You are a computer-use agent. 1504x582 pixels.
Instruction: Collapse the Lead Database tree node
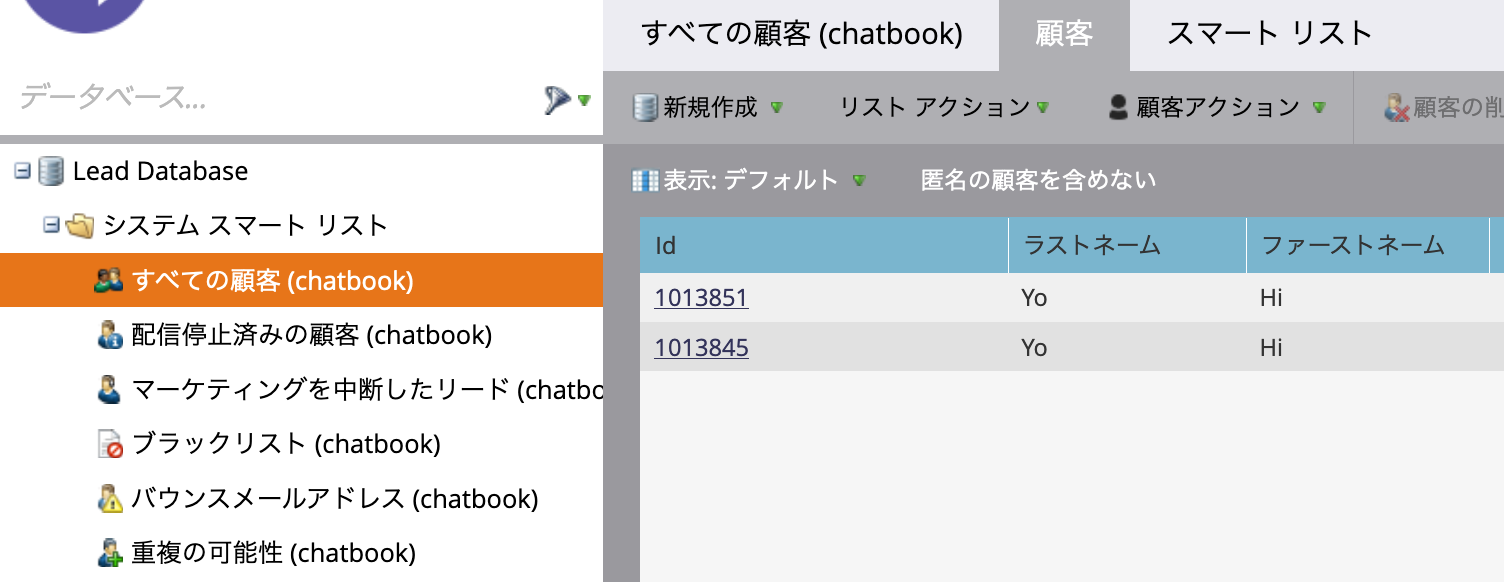pyautogui.click(x=22, y=172)
